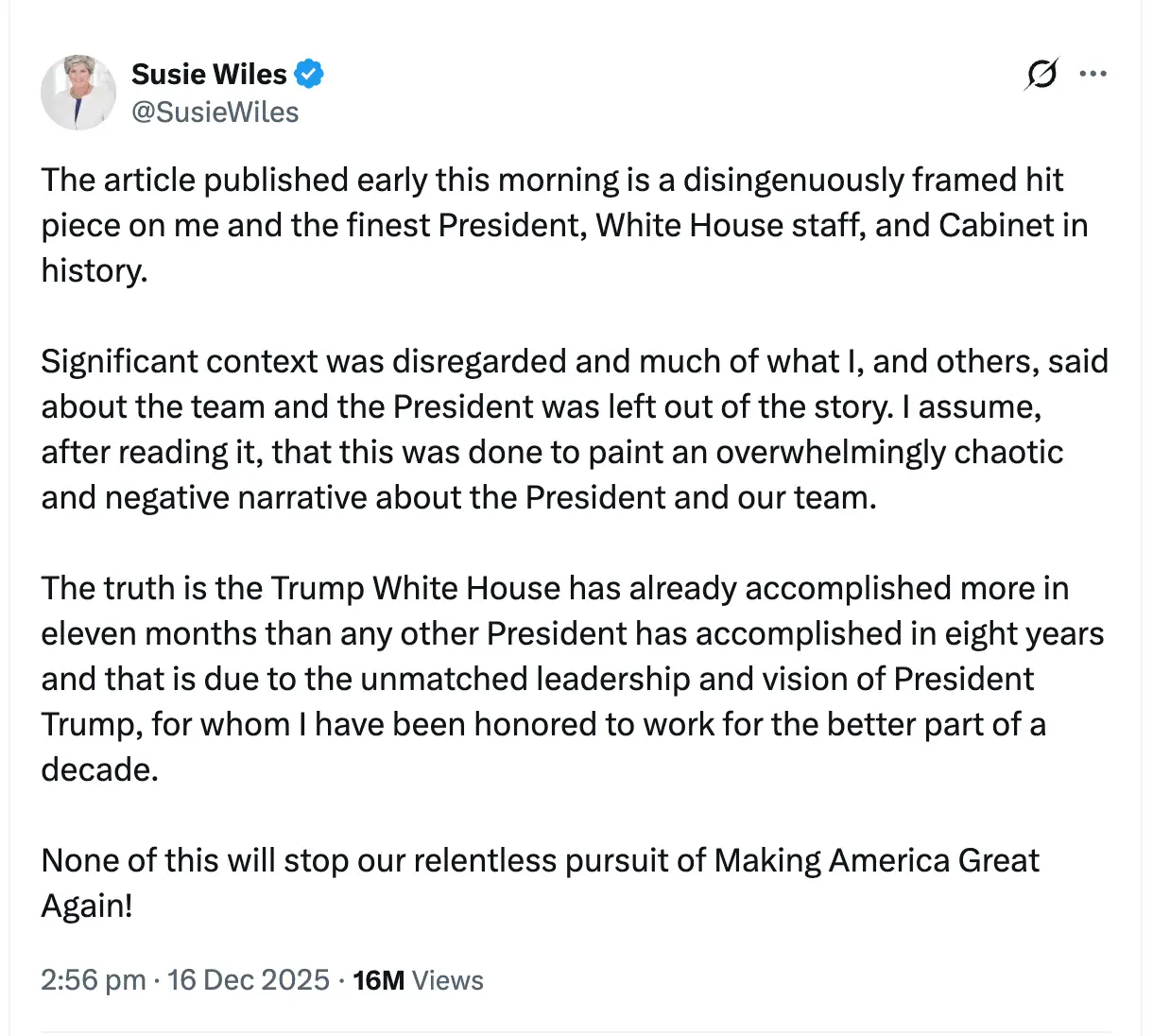Image resolution: width=1153 pixels, height=1036 pixels.
Task: Open Grok analysis for this post
Action: click(1041, 74)
